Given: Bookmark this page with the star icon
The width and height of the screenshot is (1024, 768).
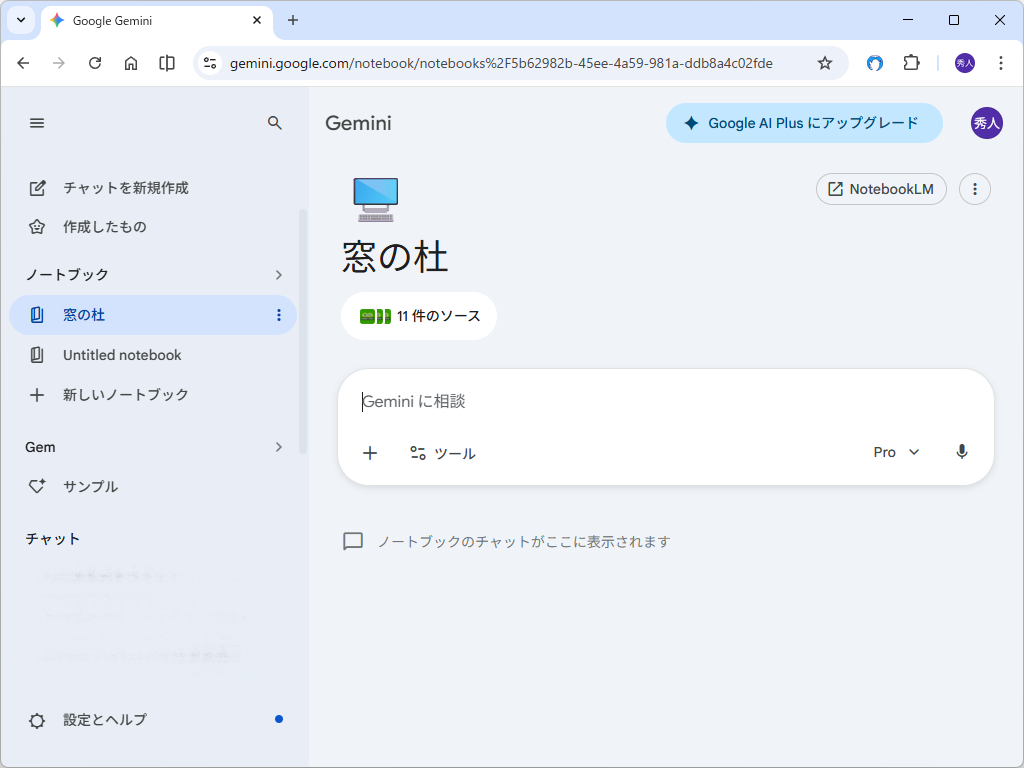Looking at the screenshot, I should [825, 62].
